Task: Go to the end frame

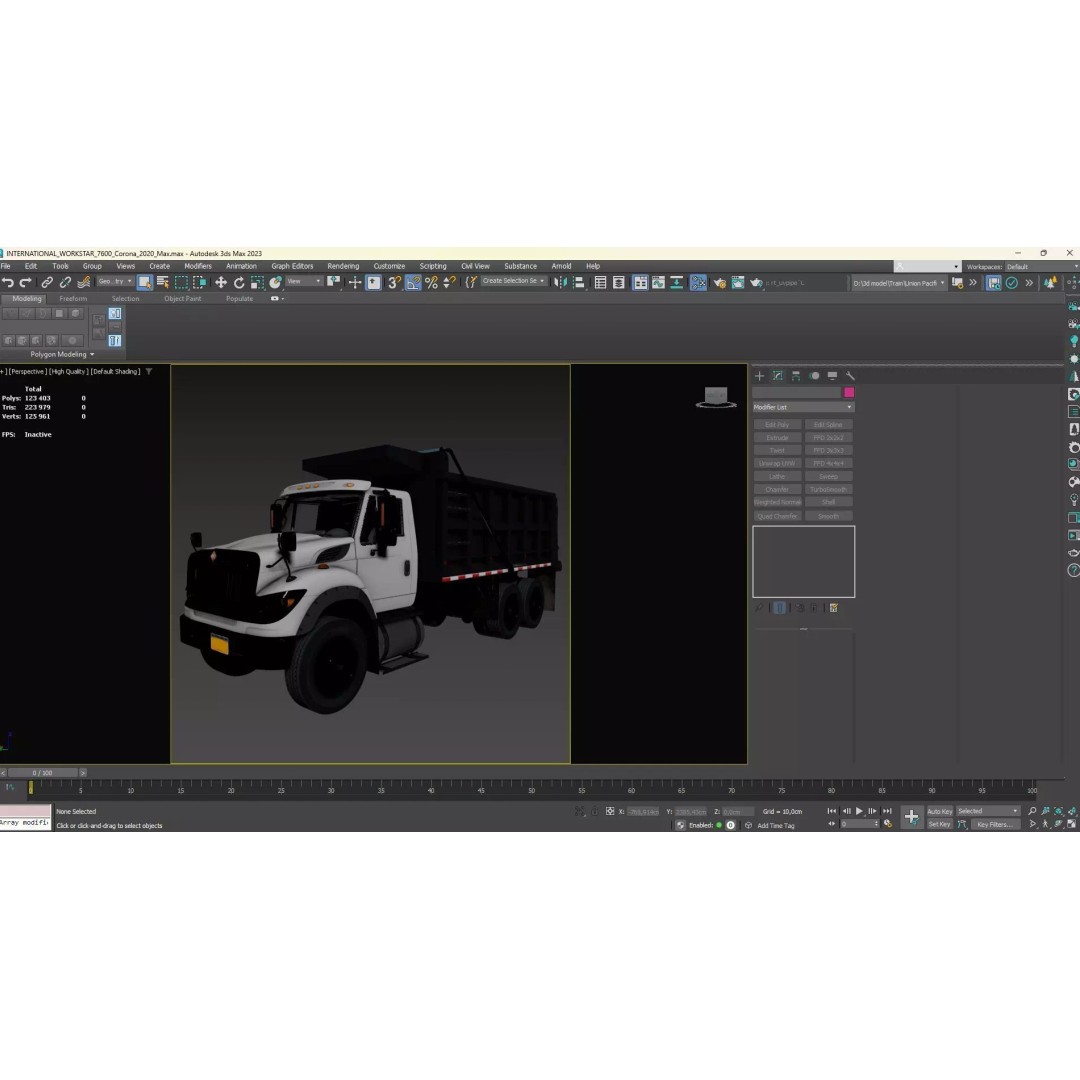Action: (887, 811)
